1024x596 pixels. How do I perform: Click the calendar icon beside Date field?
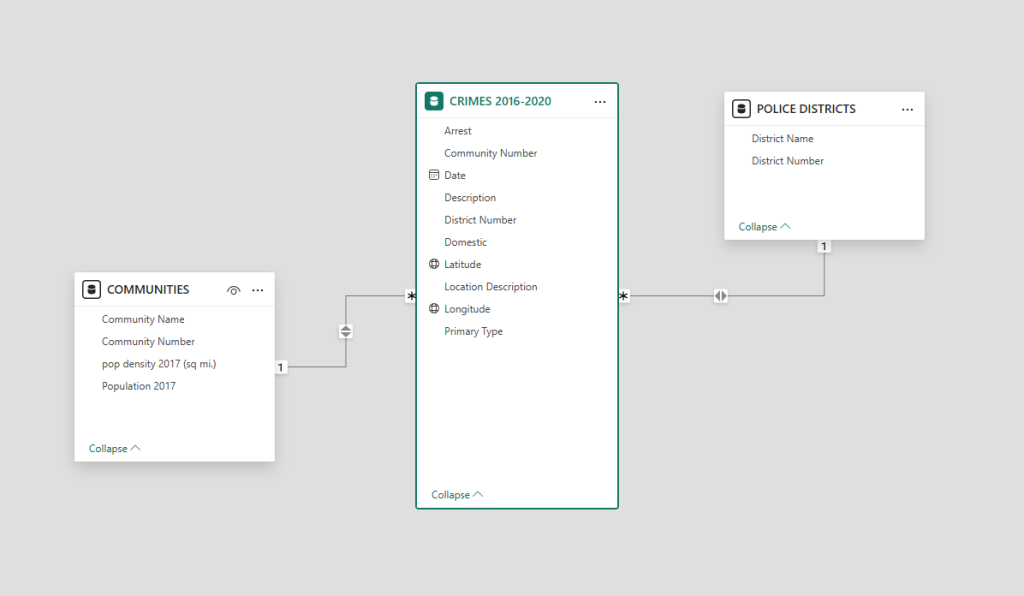[434, 175]
